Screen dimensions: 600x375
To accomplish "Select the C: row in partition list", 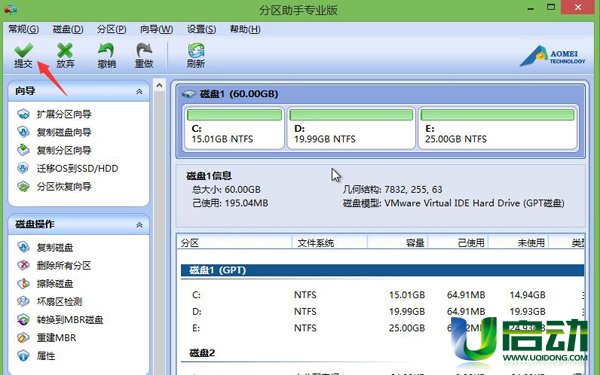I will point(382,295).
